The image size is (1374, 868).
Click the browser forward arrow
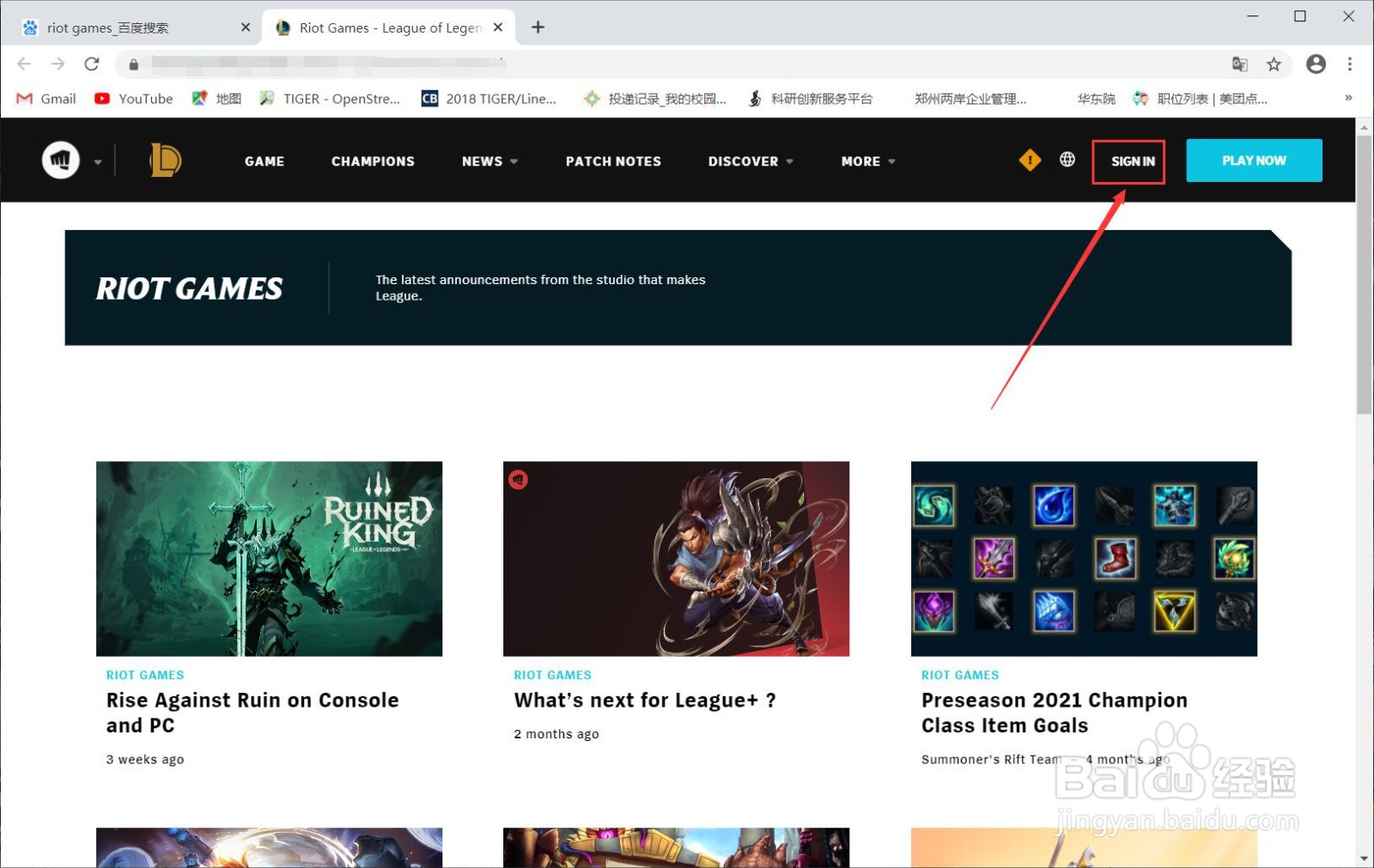[58, 64]
